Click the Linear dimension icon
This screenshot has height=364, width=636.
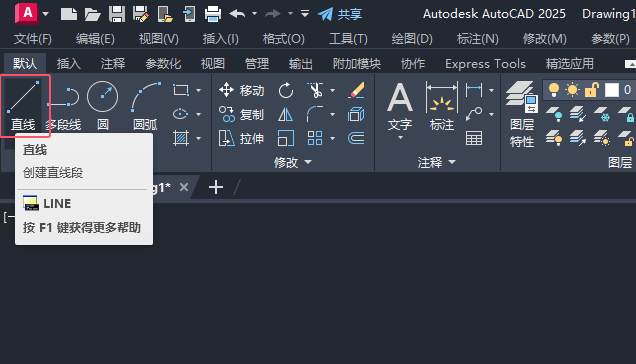click(x=474, y=90)
